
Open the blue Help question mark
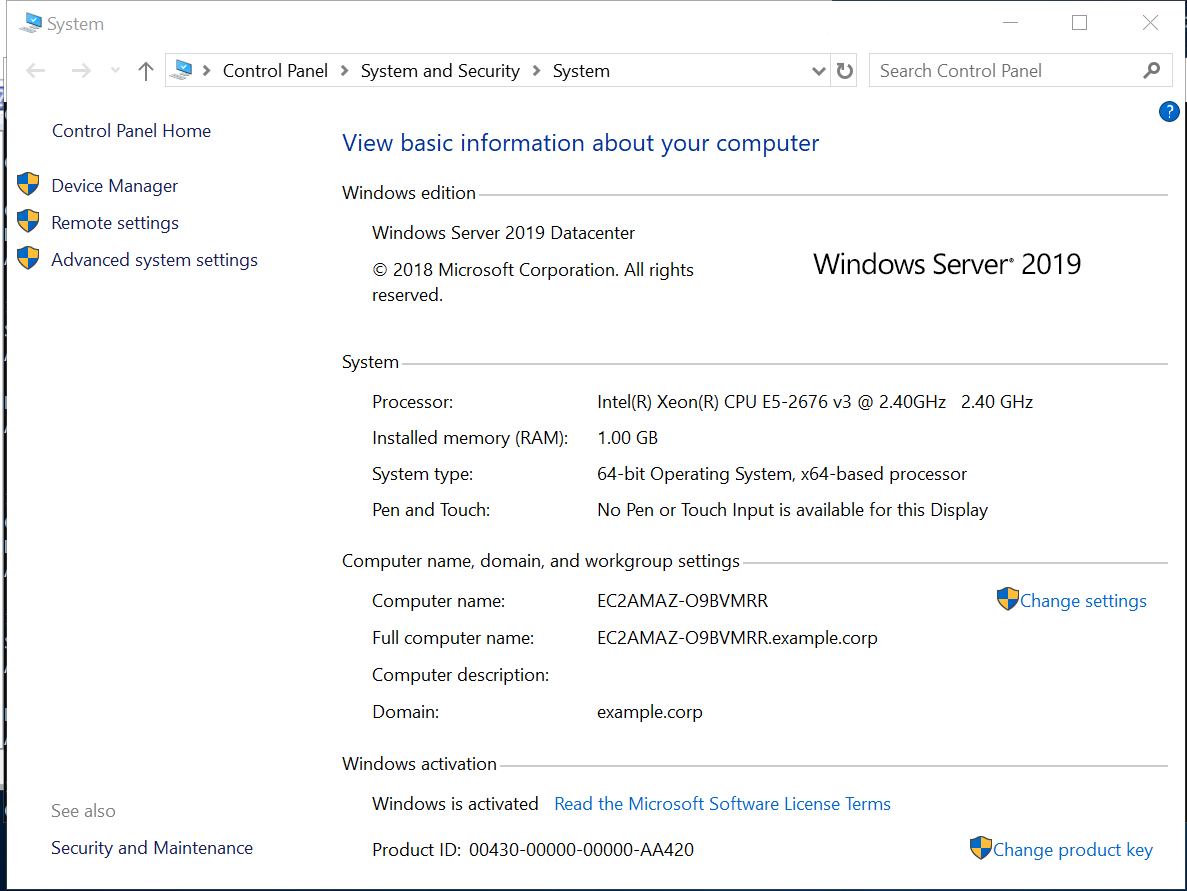point(1169,112)
